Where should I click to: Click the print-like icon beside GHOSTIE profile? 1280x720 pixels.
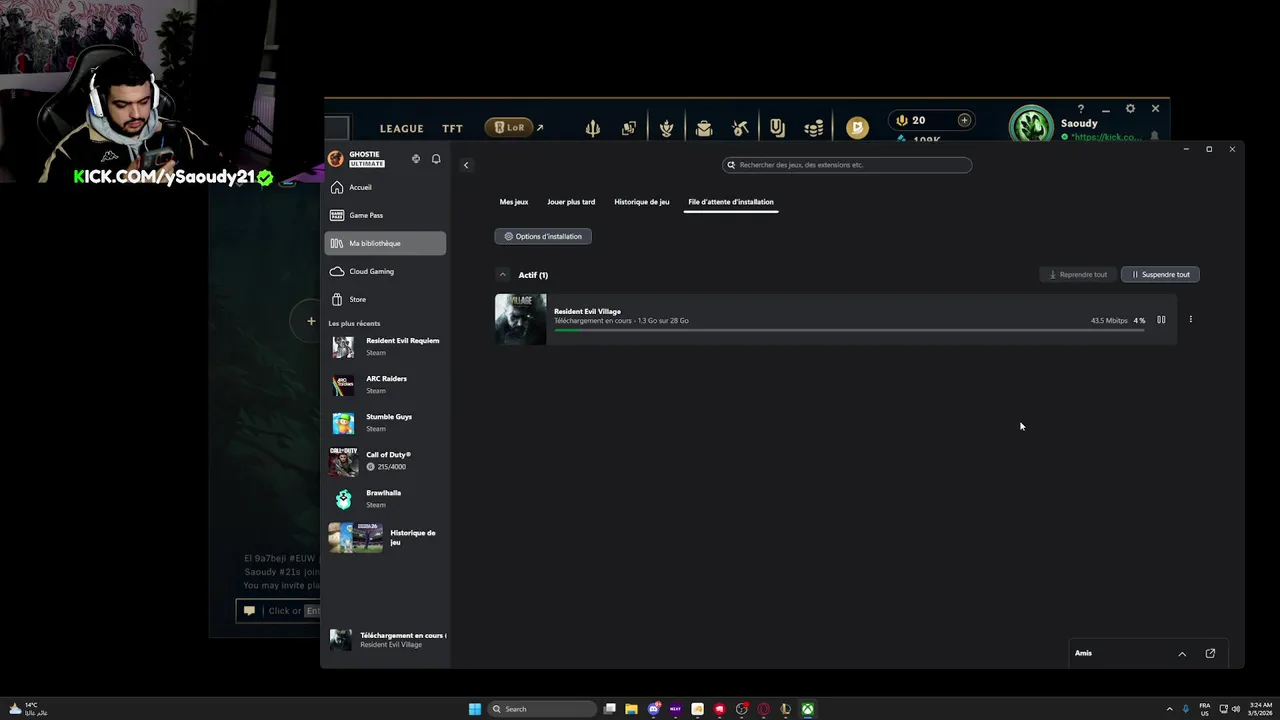416,159
